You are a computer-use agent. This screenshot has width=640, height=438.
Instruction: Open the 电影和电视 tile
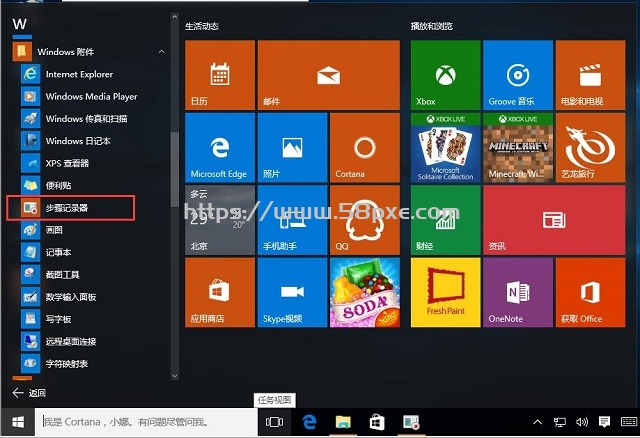(x=591, y=75)
